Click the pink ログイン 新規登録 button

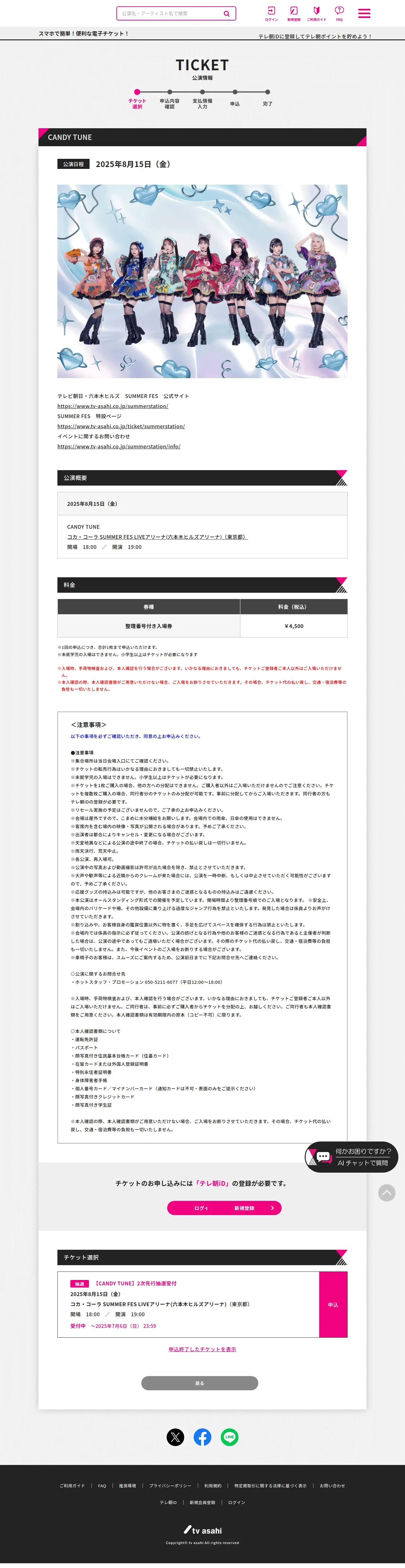(x=224, y=1208)
